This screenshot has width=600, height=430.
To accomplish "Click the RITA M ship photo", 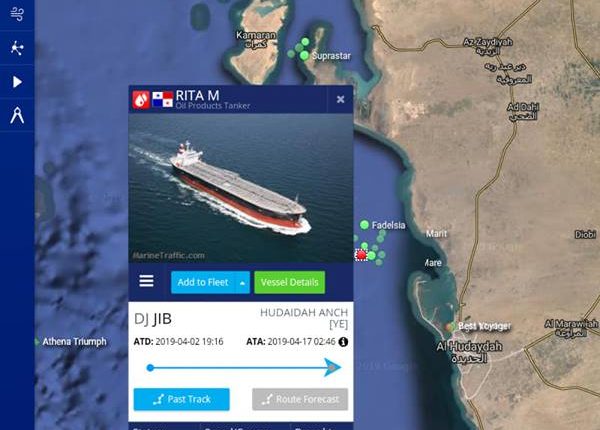I will pyautogui.click(x=241, y=188).
